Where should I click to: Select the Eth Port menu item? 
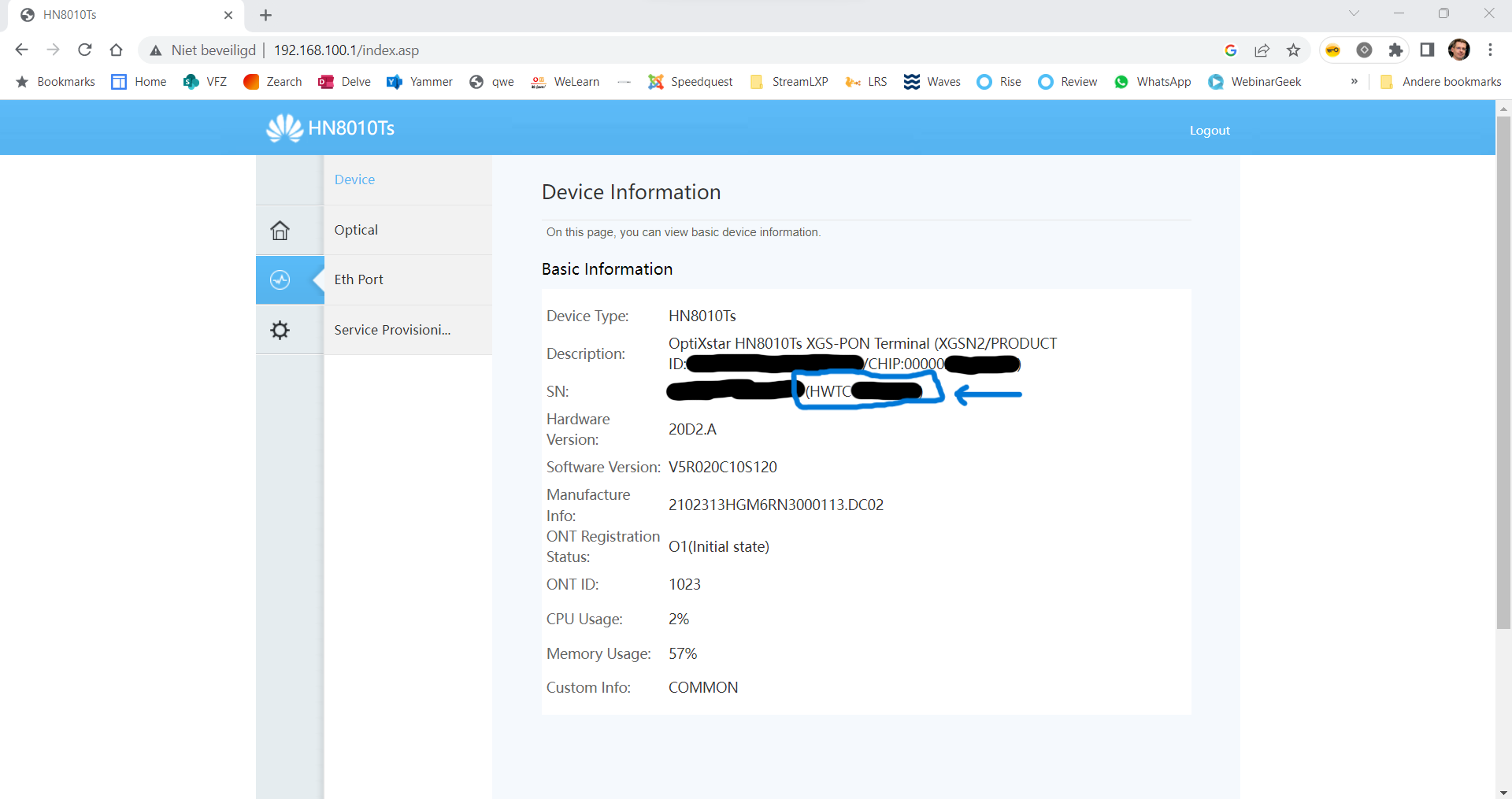(x=408, y=279)
